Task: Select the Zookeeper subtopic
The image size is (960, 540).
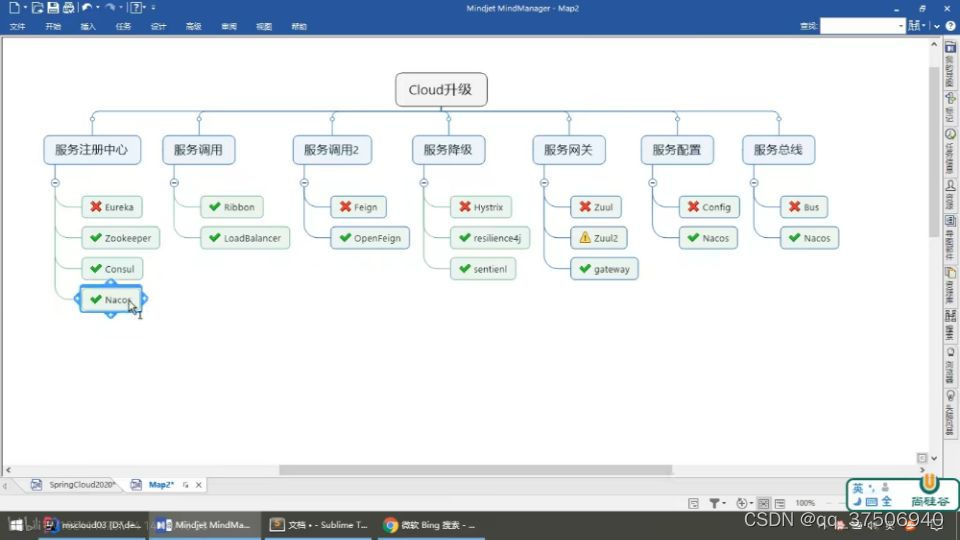Action: [x=121, y=238]
